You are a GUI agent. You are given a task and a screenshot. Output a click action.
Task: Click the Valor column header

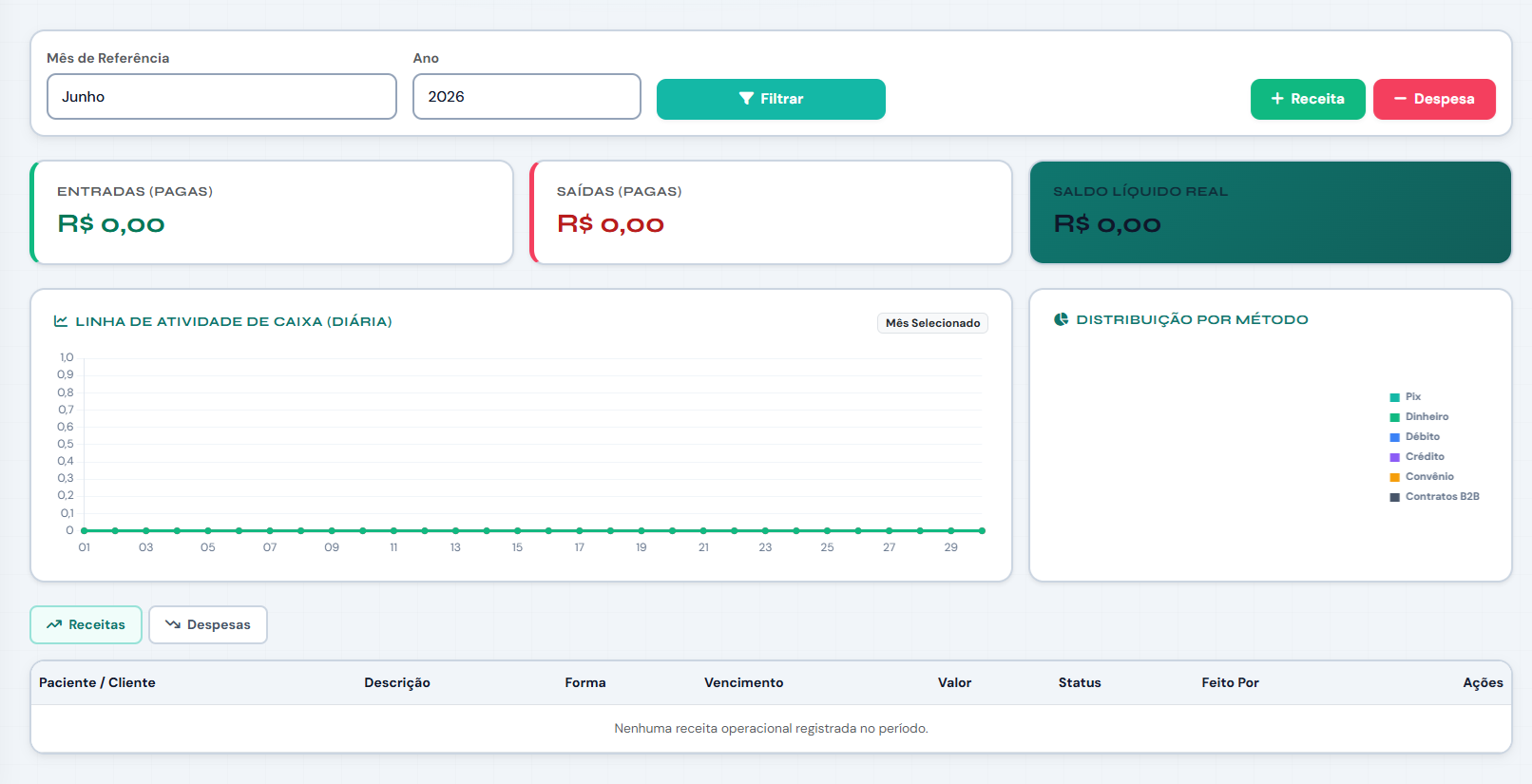(x=954, y=682)
